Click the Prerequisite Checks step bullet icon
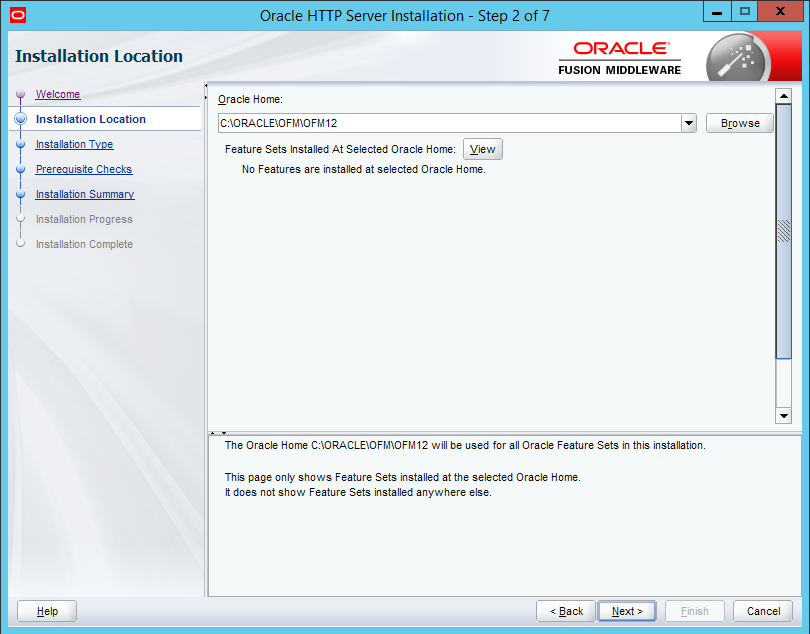Screen dimensions: 810x634 point(20,169)
